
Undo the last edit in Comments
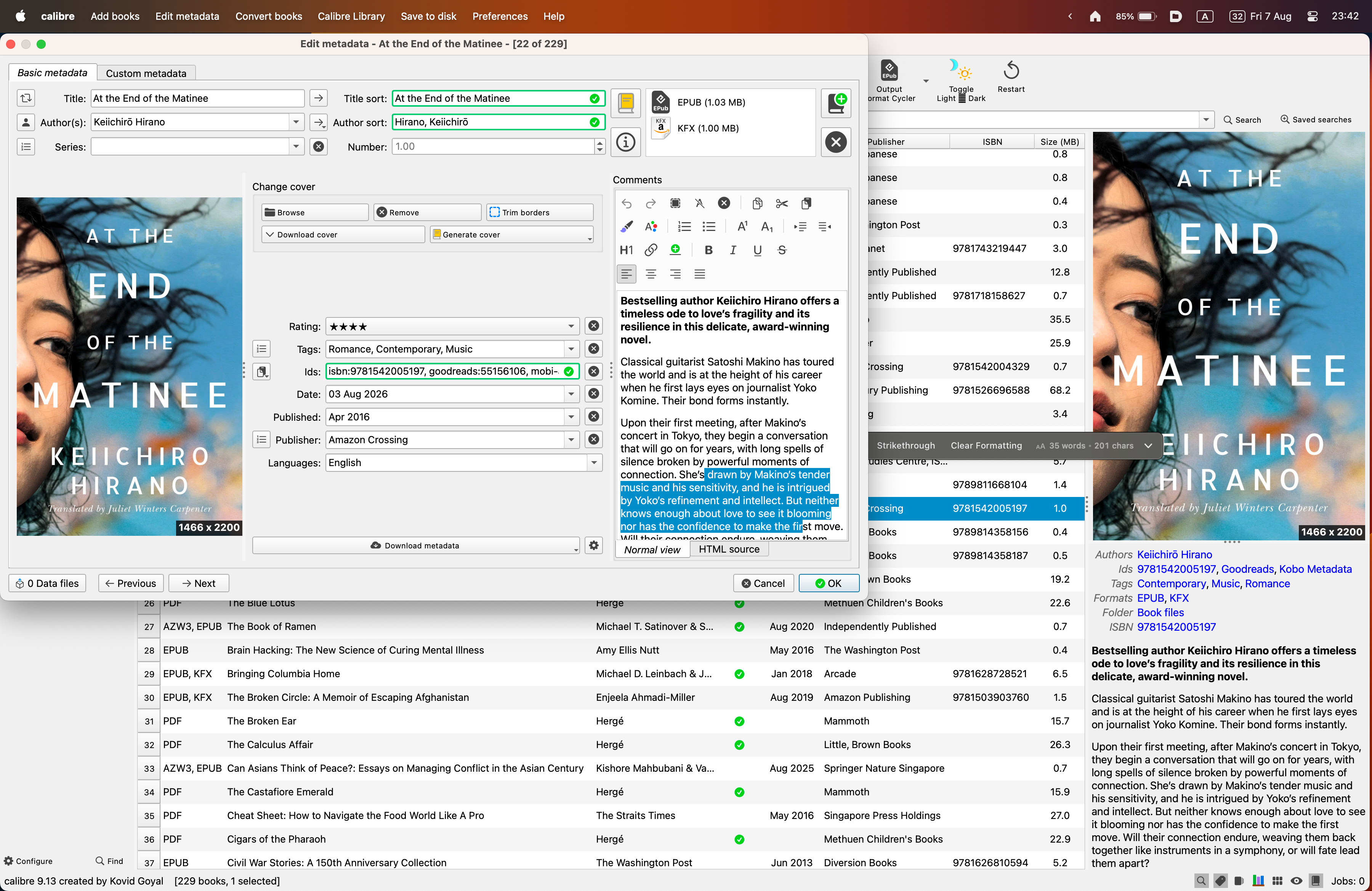pos(627,203)
